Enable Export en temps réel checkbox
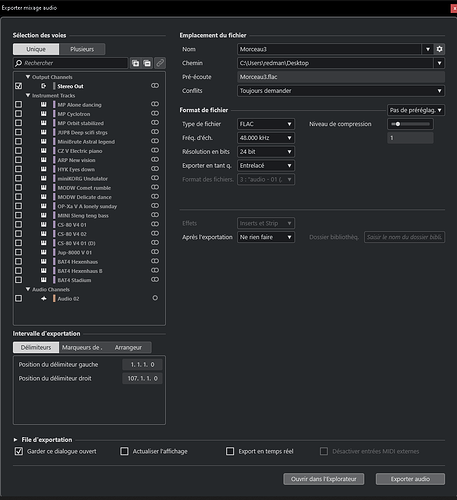The width and height of the screenshot is (457, 500). pos(230,451)
